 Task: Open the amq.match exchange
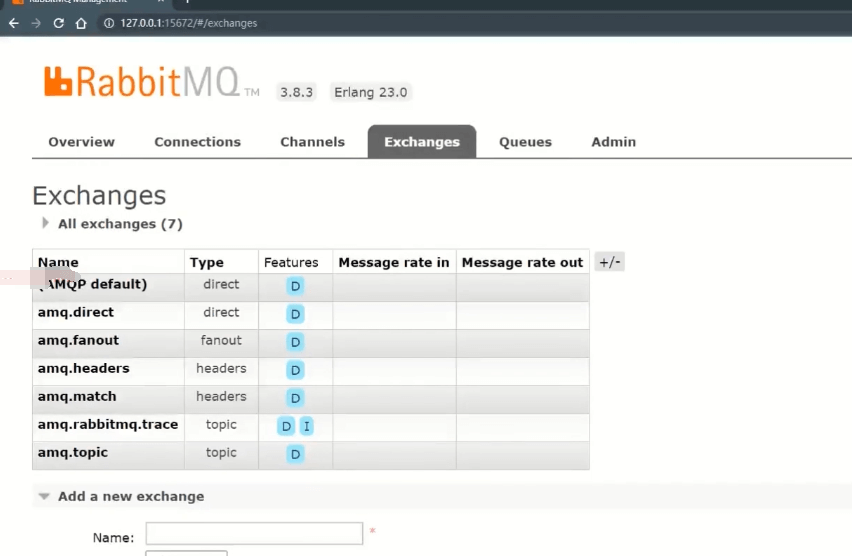[77, 396]
